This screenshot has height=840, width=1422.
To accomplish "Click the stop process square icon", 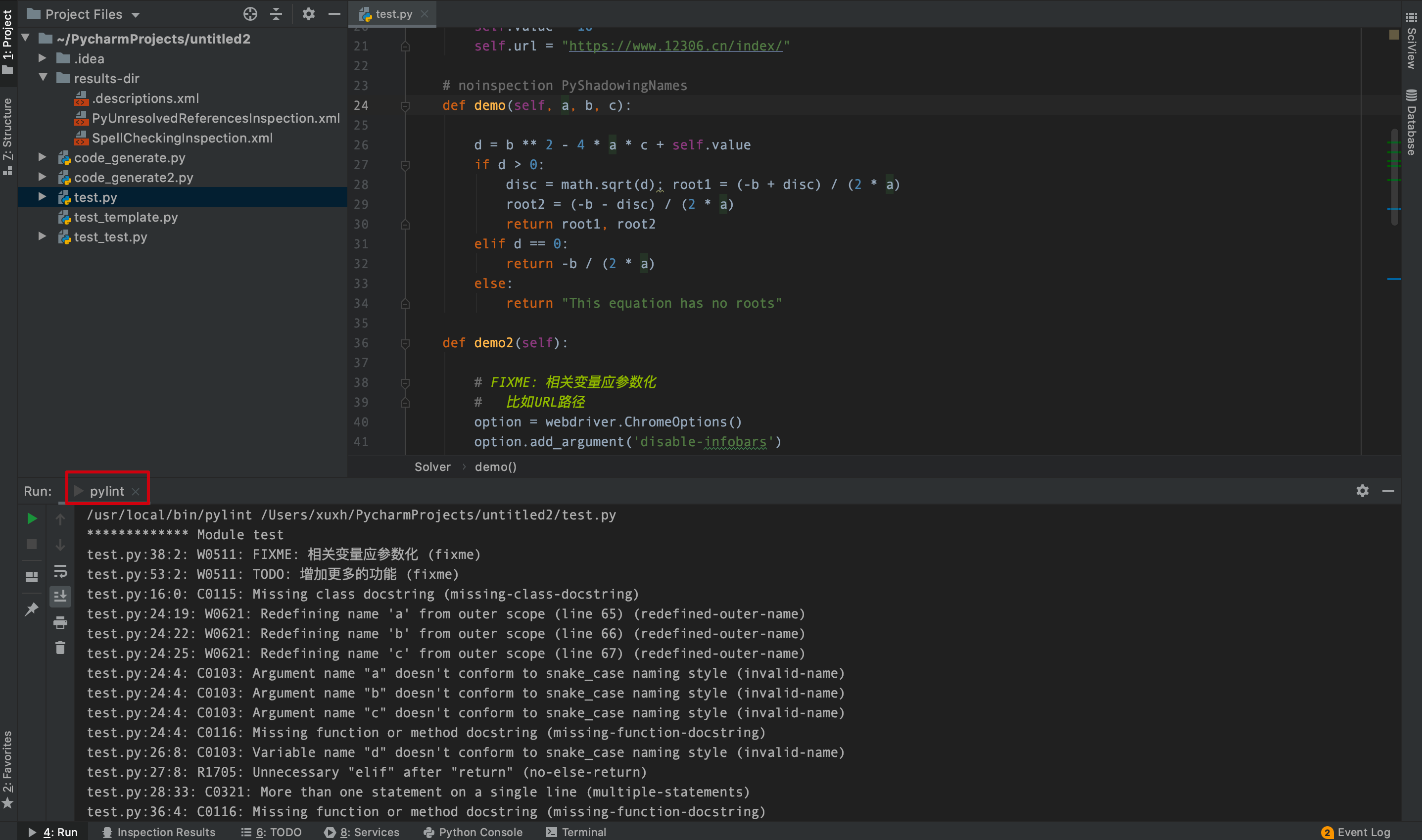I will point(32,545).
